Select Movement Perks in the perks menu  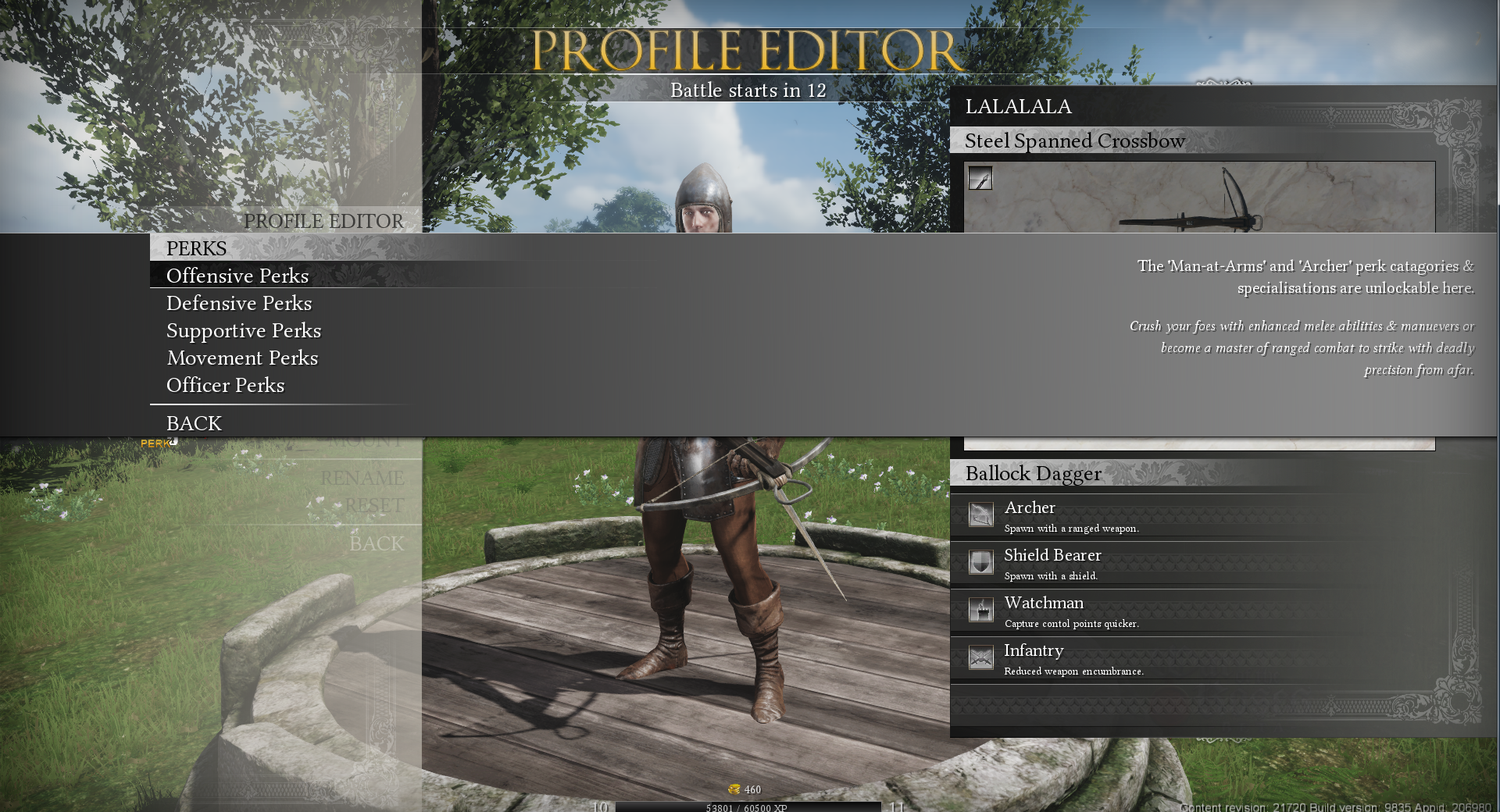[242, 358]
